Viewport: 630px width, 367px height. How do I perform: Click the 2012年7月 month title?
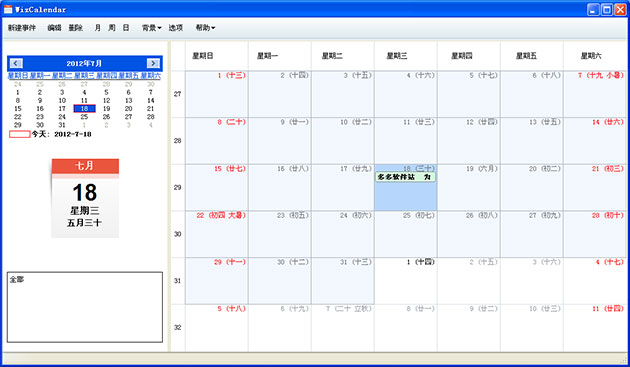pos(84,64)
